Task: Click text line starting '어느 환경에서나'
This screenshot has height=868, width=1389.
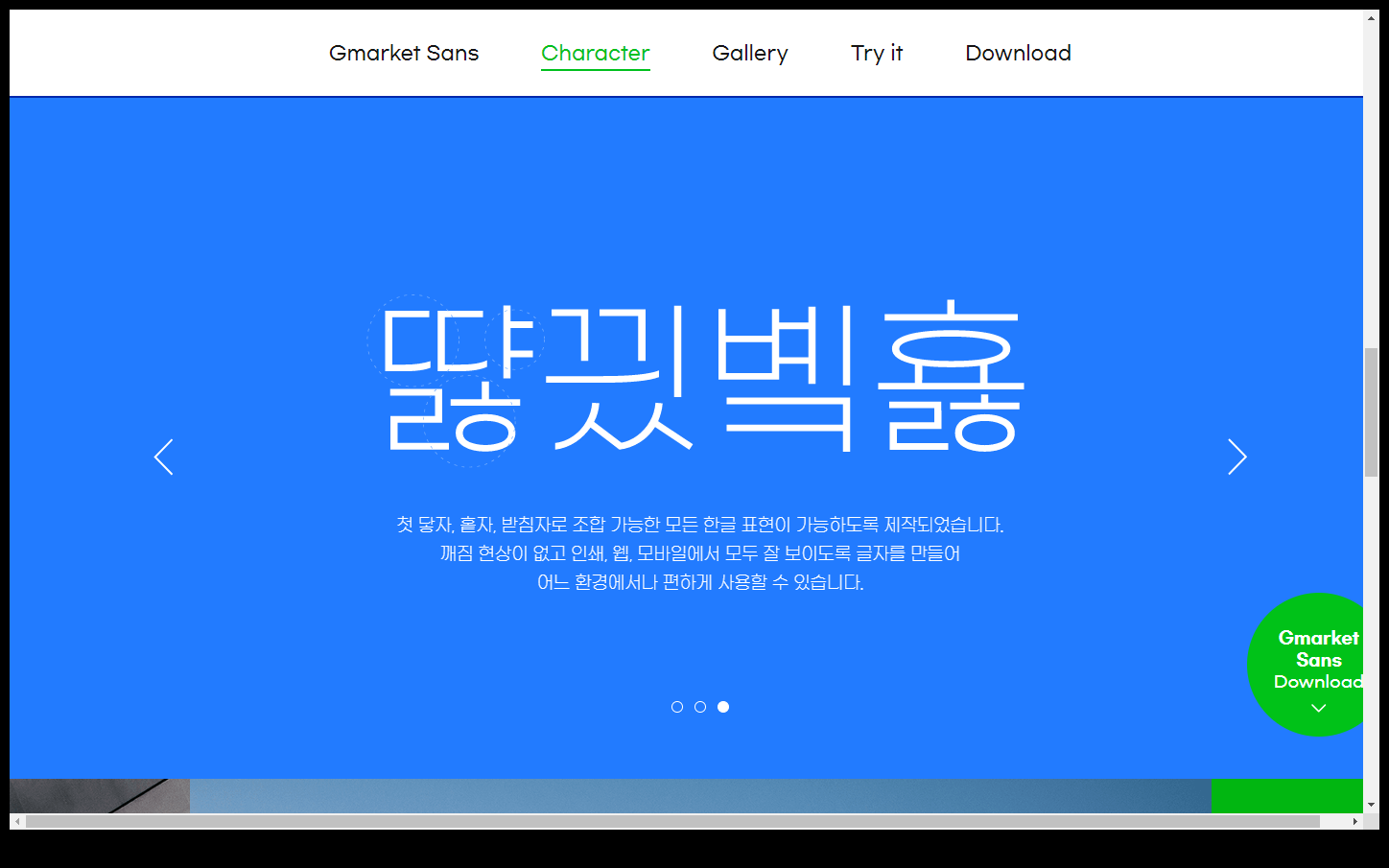Action: pyautogui.click(x=700, y=582)
